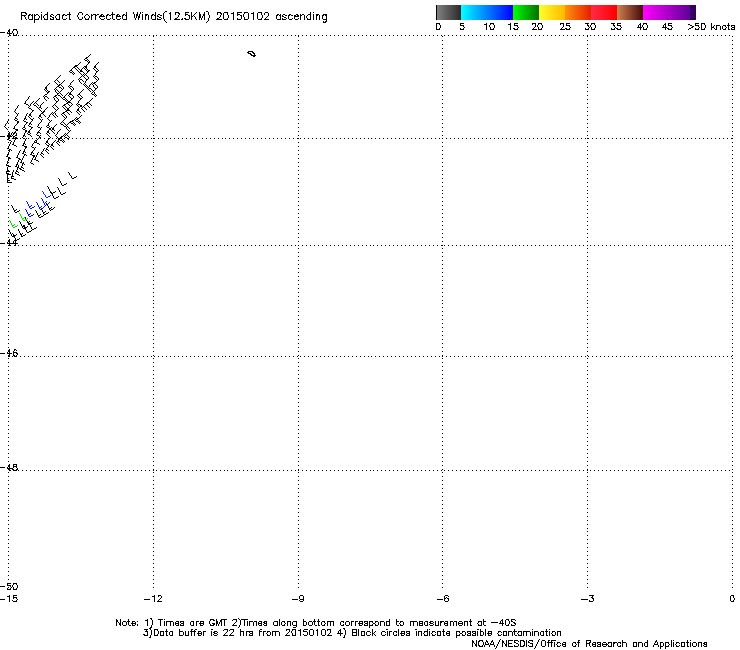Viewport: 740px width, 650px height.
Task: Click the '15' label under the color scale
Action: [513, 27]
